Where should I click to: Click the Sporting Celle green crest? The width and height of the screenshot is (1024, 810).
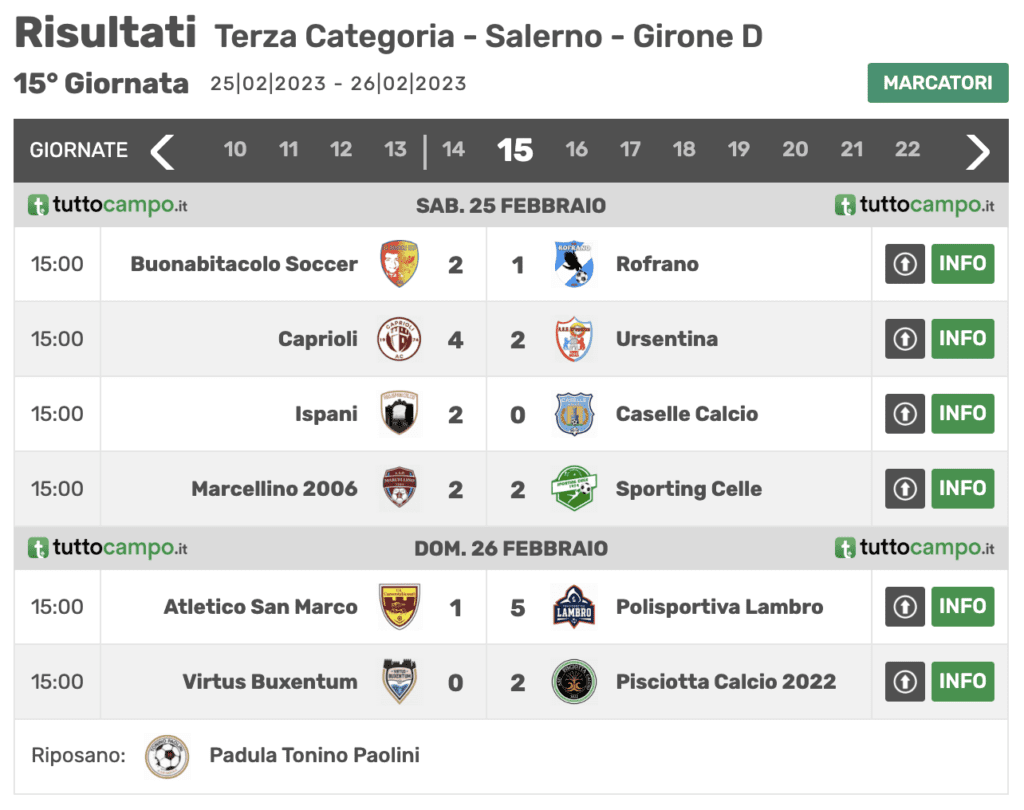click(574, 489)
